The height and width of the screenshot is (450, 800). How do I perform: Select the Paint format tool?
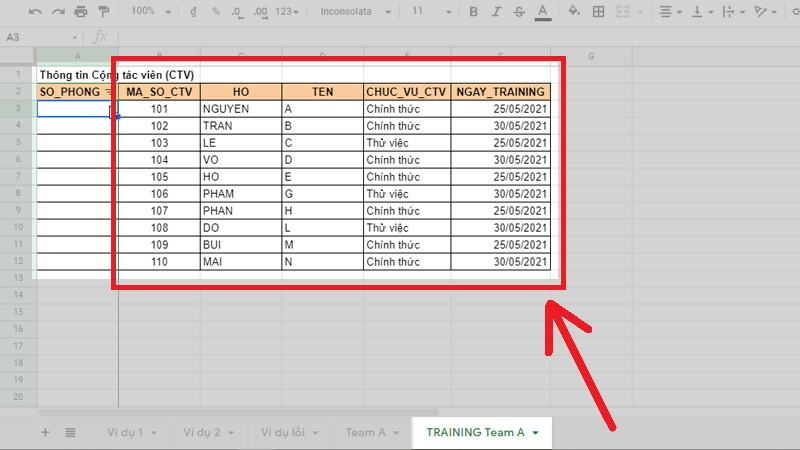[x=103, y=12]
